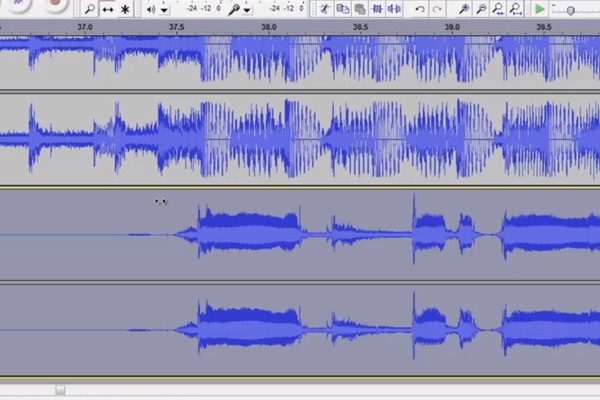Click the Copy icon
This screenshot has width=600, height=400.
[x=343, y=9]
